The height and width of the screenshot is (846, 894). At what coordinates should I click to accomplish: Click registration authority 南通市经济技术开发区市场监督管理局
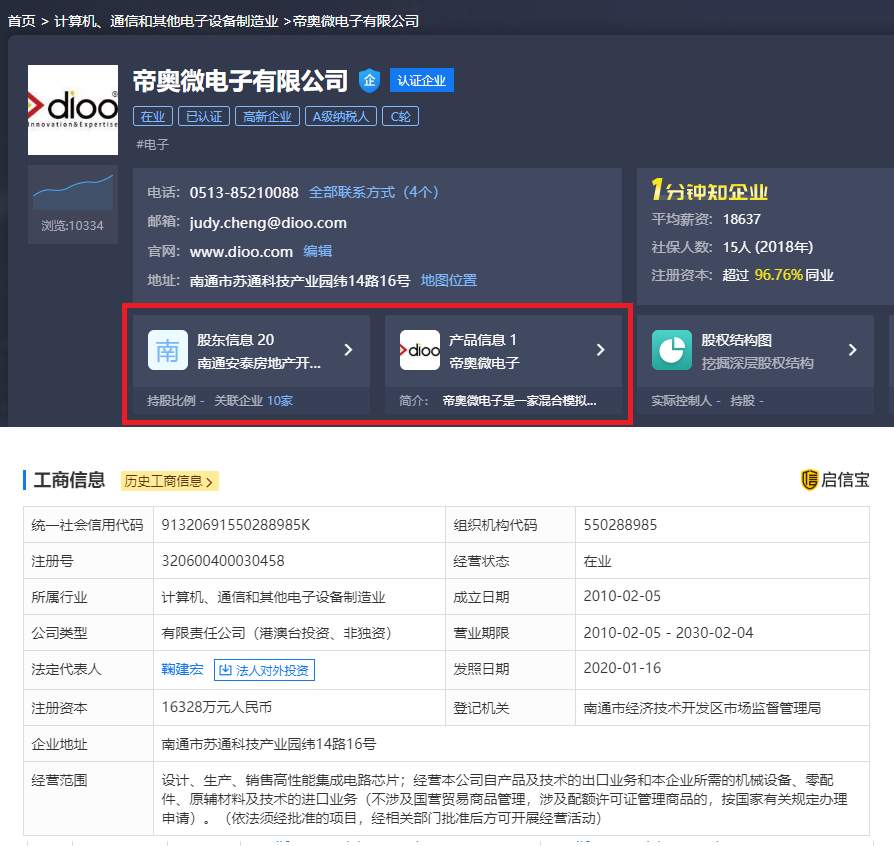click(x=702, y=708)
